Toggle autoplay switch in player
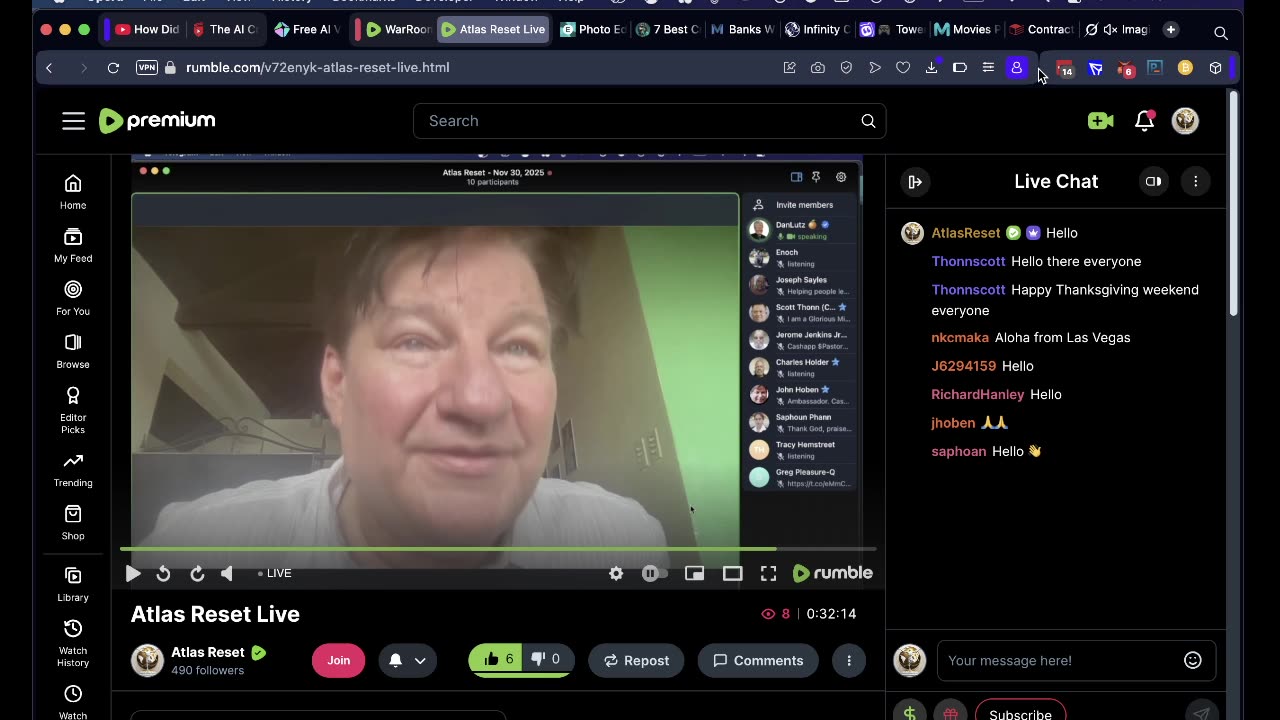 (x=654, y=573)
